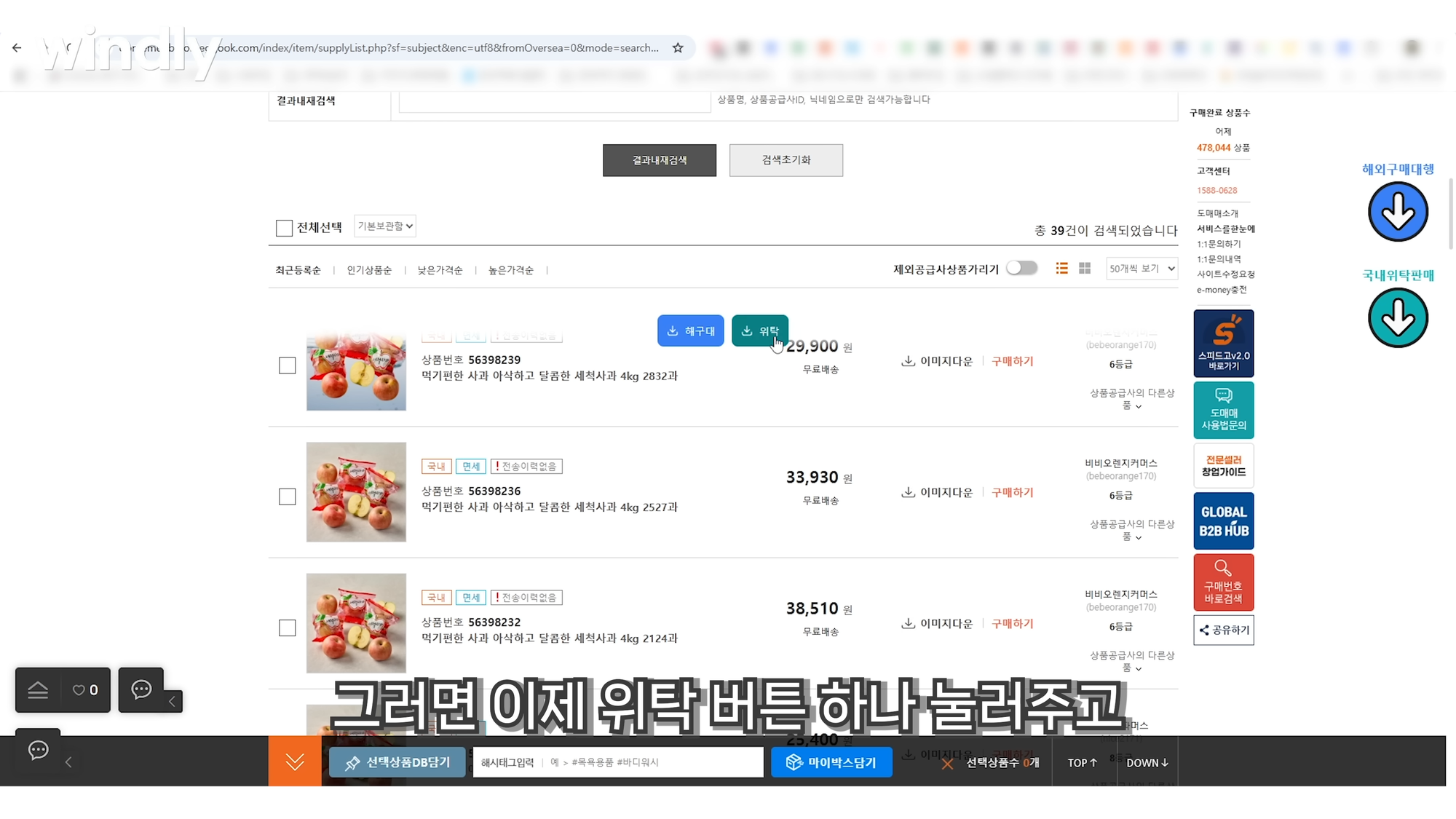The image size is (1456, 819).
Task: Switch to list view layout
Action: [1061, 268]
